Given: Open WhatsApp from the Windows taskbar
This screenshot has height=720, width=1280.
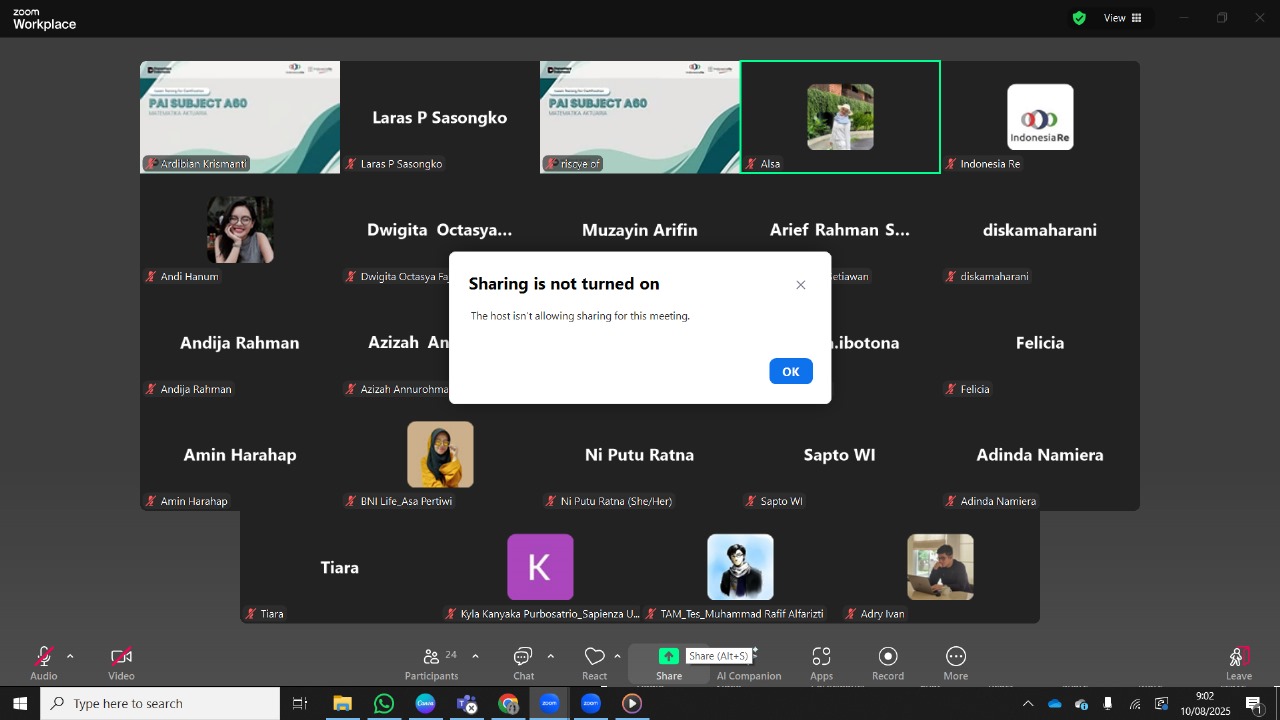Looking at the screenshot, I should 384,704.
